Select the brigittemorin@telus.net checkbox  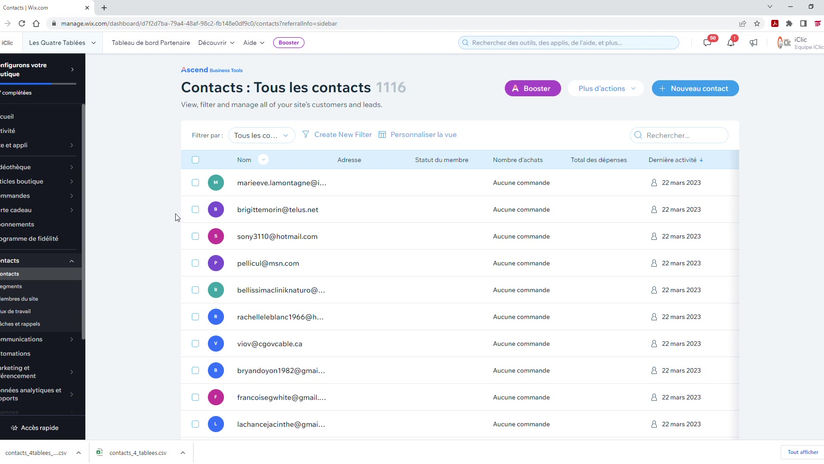coord(195,209)
